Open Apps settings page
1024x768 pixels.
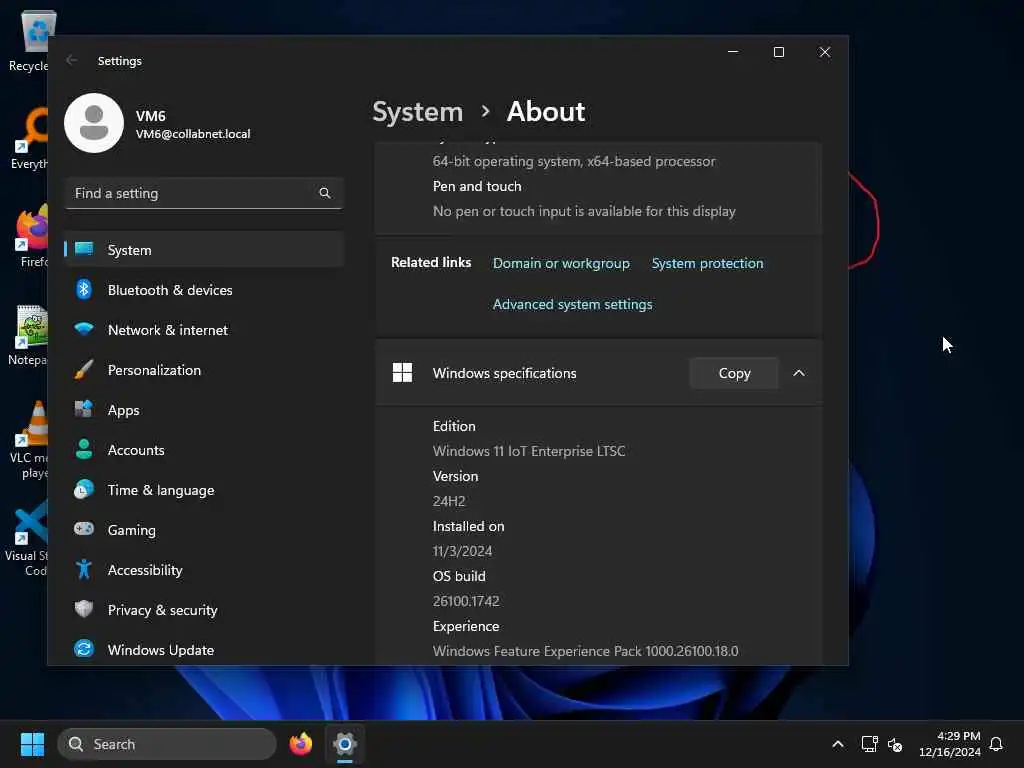pyautogui.click(x=204, y=409)
